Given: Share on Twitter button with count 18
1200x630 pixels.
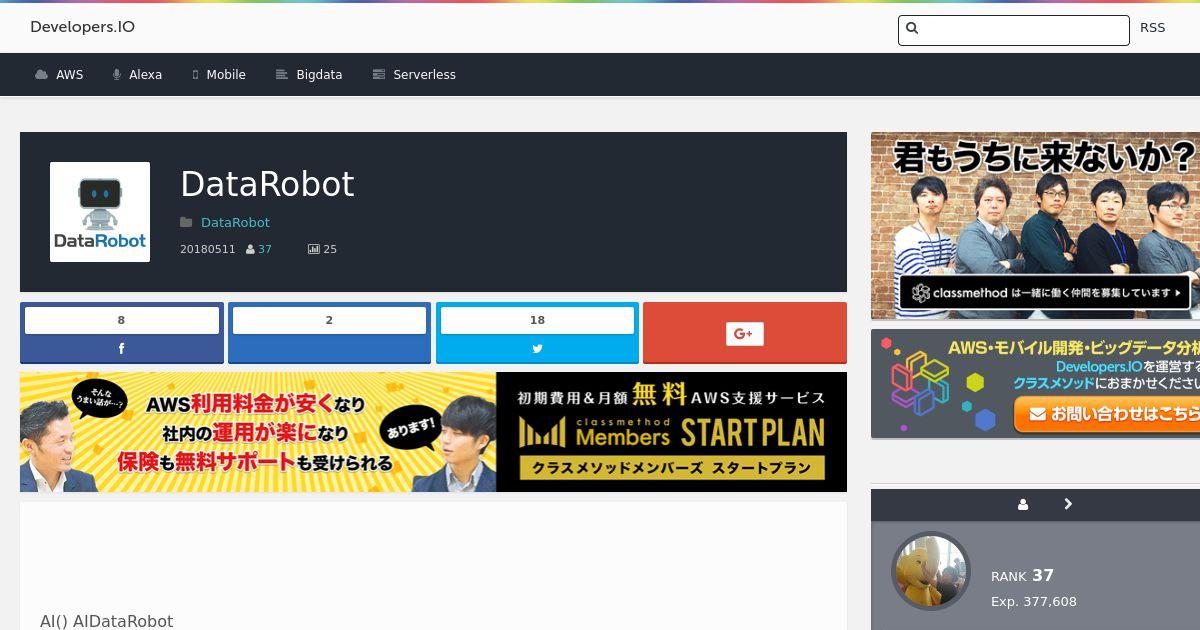Looking at the screenshot, I should tap(537, 333).
